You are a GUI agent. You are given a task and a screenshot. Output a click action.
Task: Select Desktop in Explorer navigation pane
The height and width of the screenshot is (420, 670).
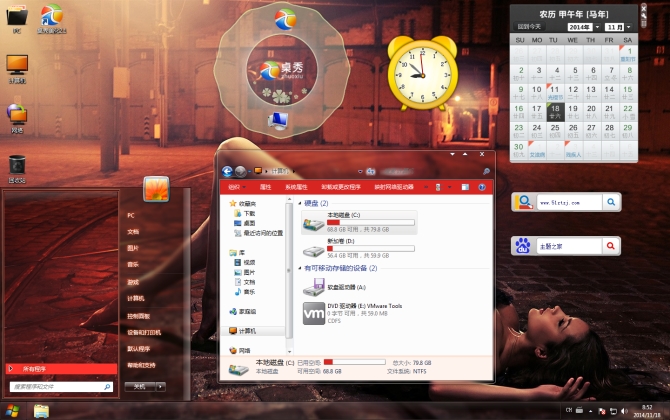[245, 223]
